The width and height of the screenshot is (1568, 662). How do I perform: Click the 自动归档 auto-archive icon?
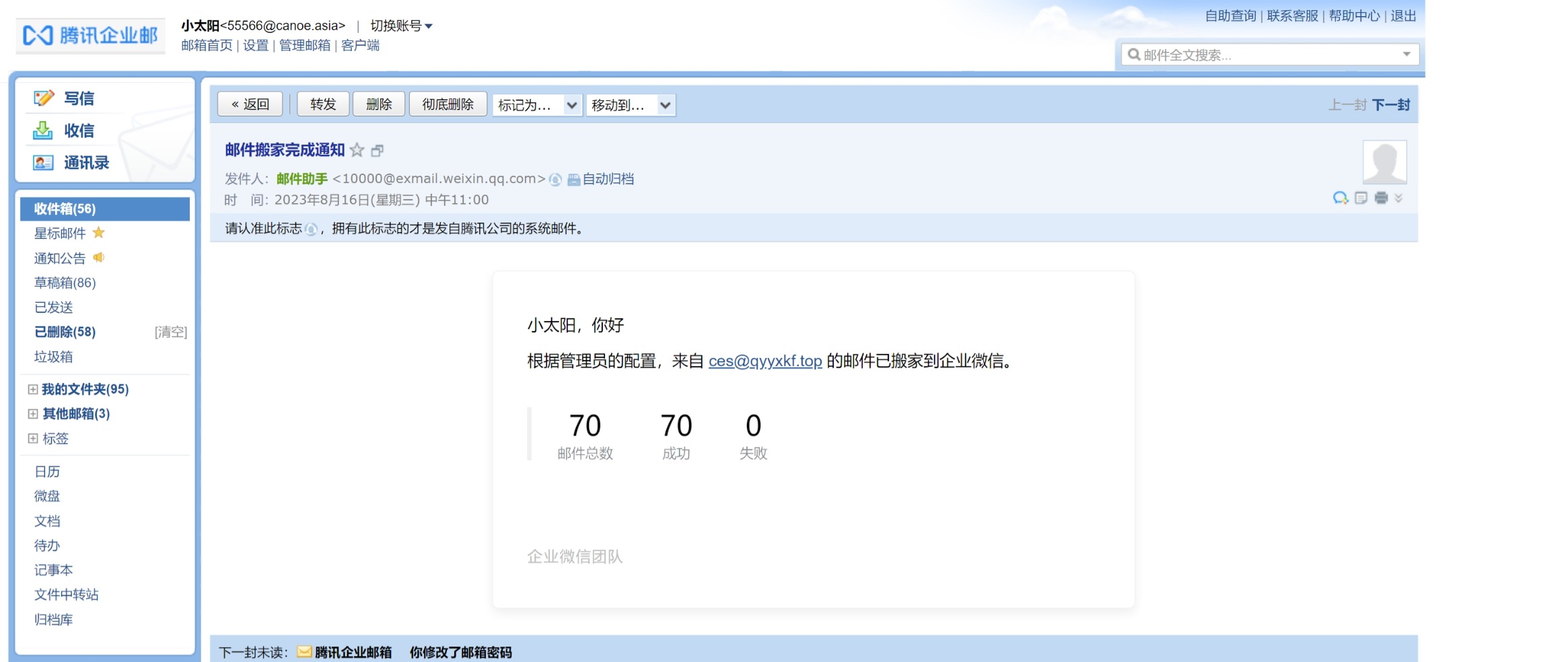[x=573, y=180]
